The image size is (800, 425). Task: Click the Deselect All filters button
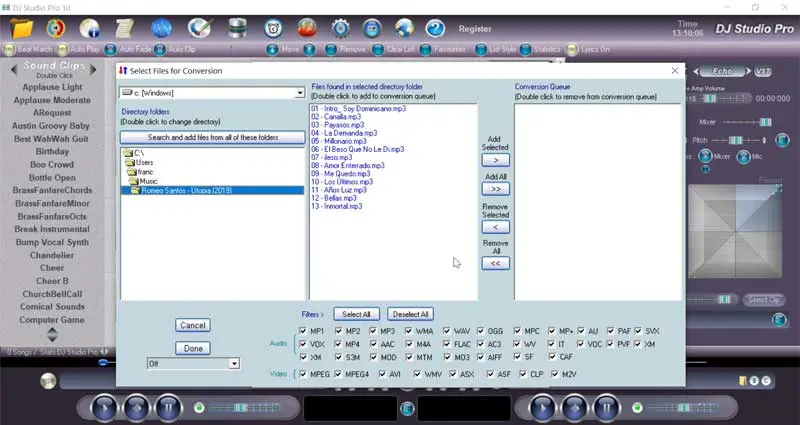click(410, 314)
